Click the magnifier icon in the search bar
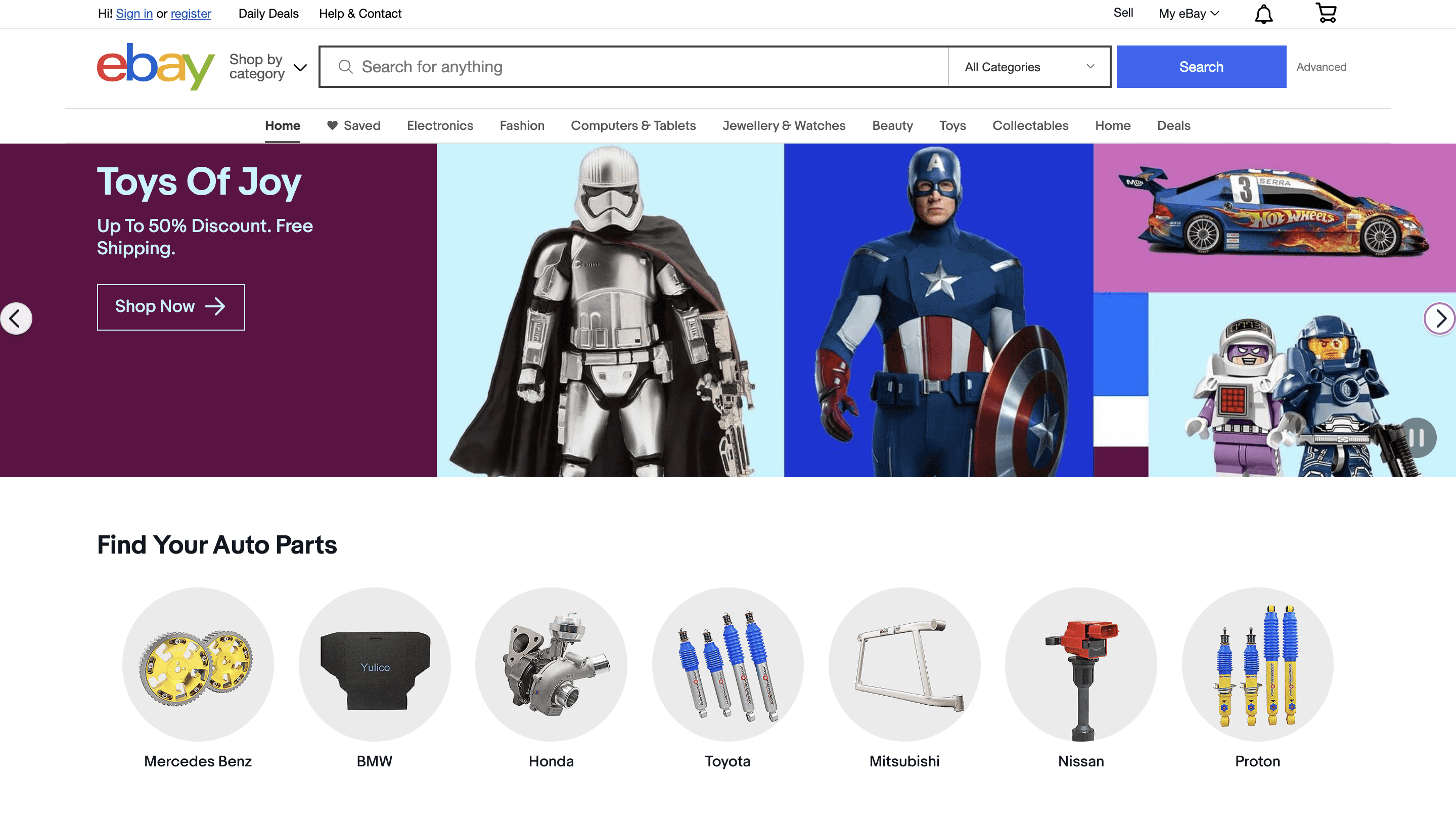Image resolution: width=1456 pixels, height=822 pixels. [x=346, y=66]
